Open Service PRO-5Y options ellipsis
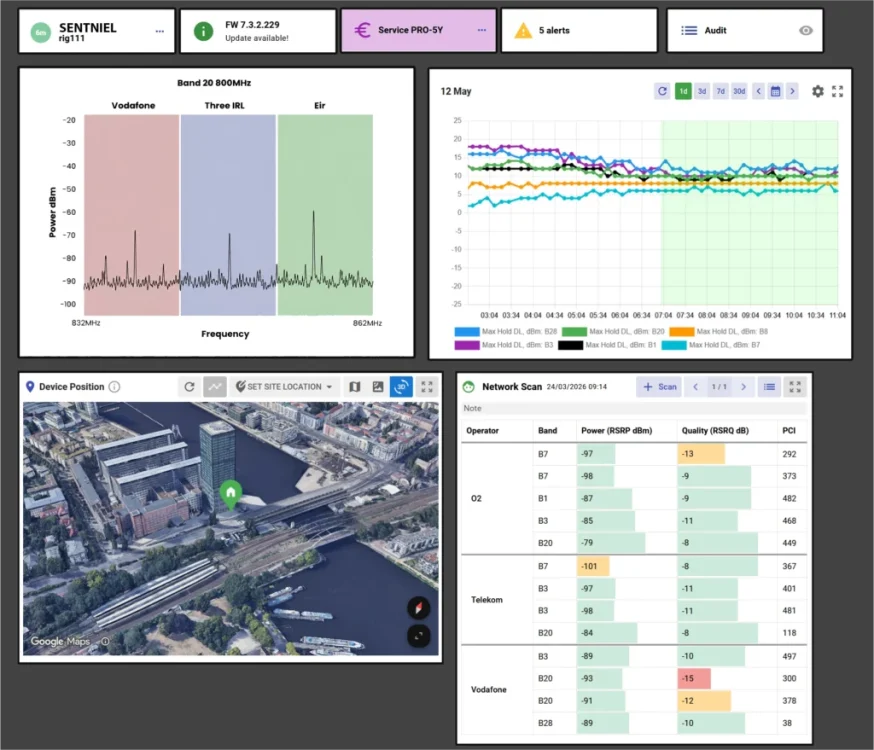This screenshot has width=874, height=750. point(482,30)
